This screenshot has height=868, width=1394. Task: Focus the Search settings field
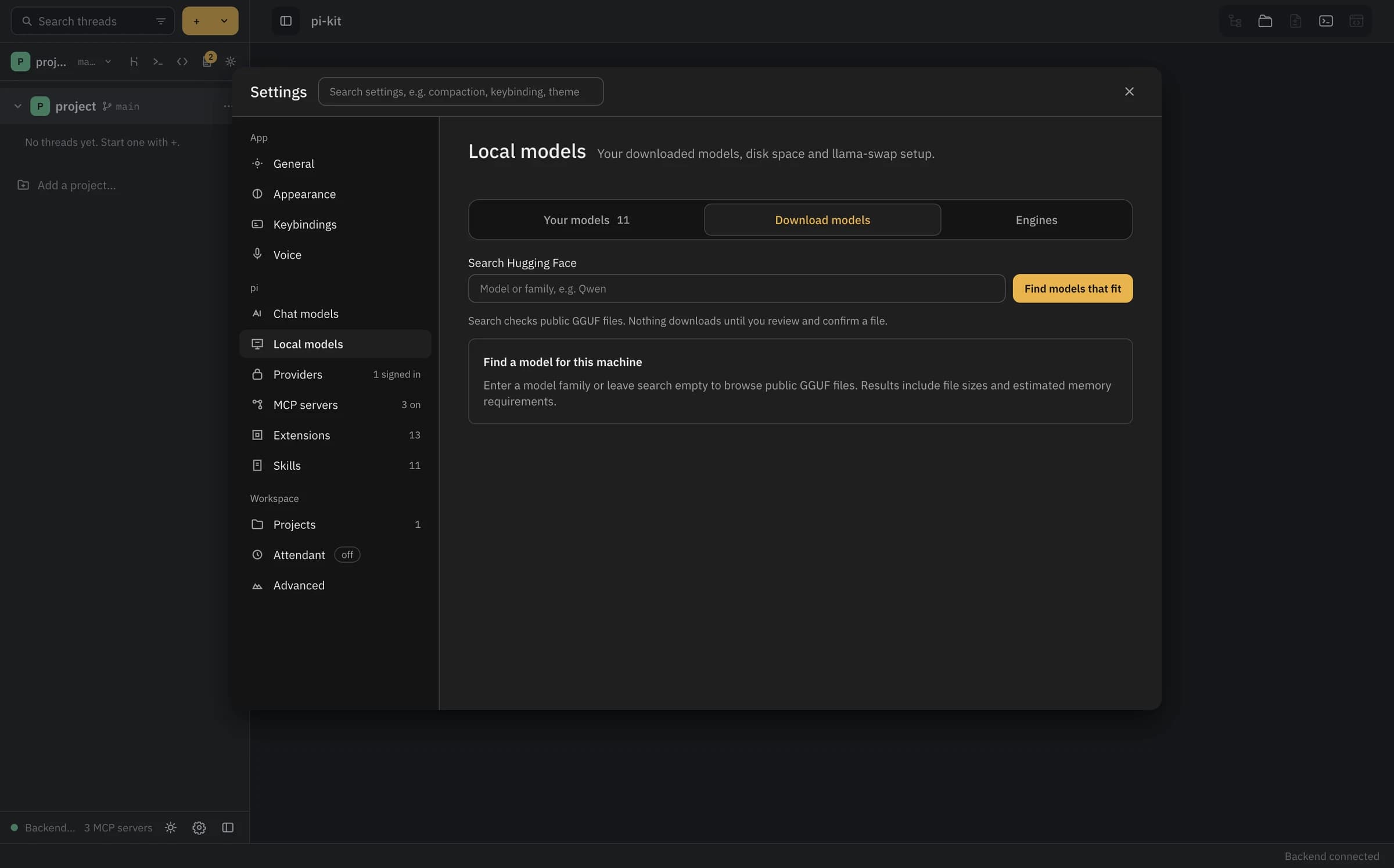click(461, 92)
